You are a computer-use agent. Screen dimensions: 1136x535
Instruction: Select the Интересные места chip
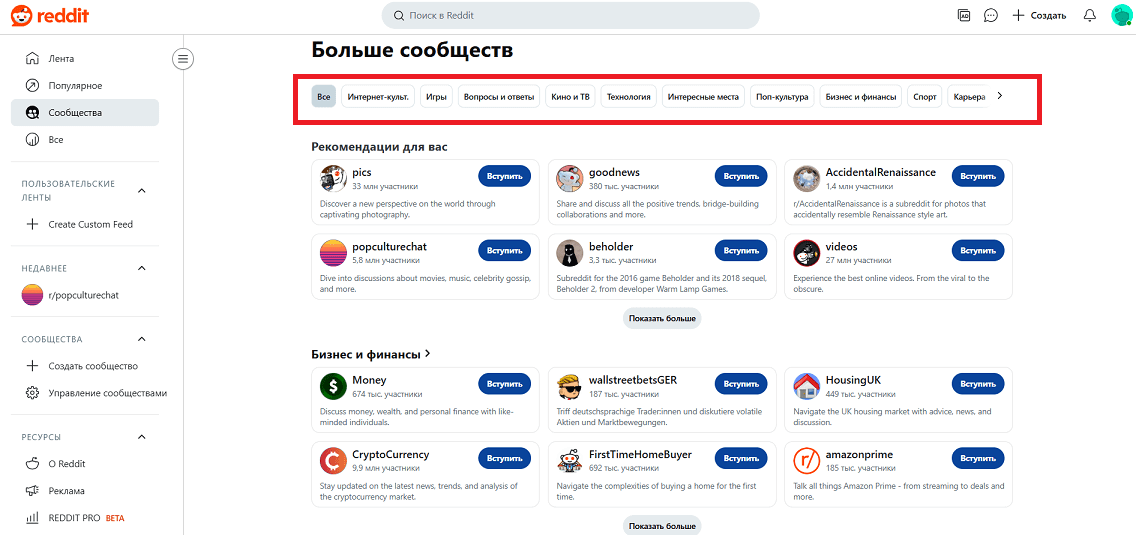pyautogui.click(x=703, y=96)
